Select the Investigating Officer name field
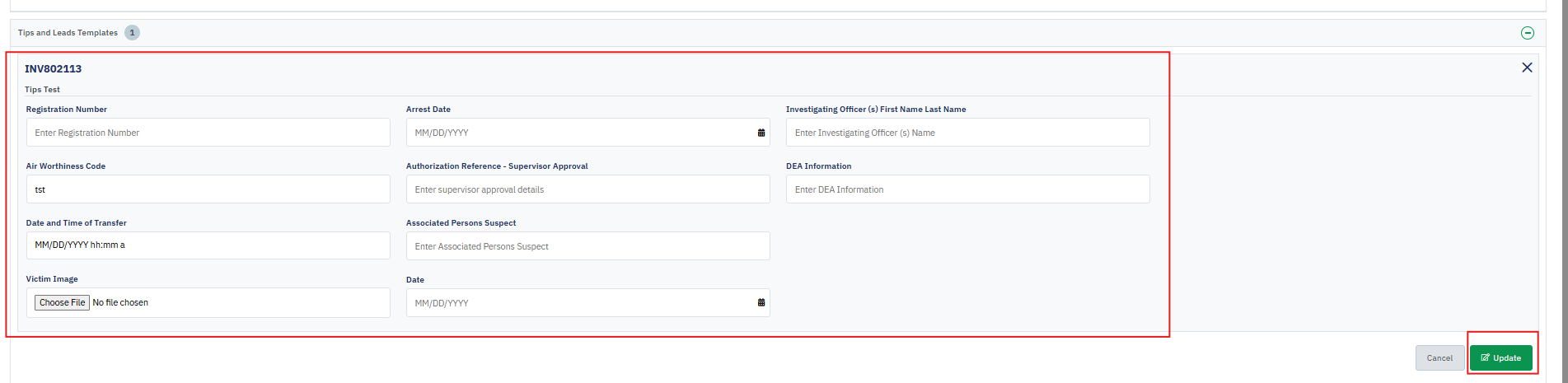This screenshot has width=1568, height=383. click(x=967, y=133)
